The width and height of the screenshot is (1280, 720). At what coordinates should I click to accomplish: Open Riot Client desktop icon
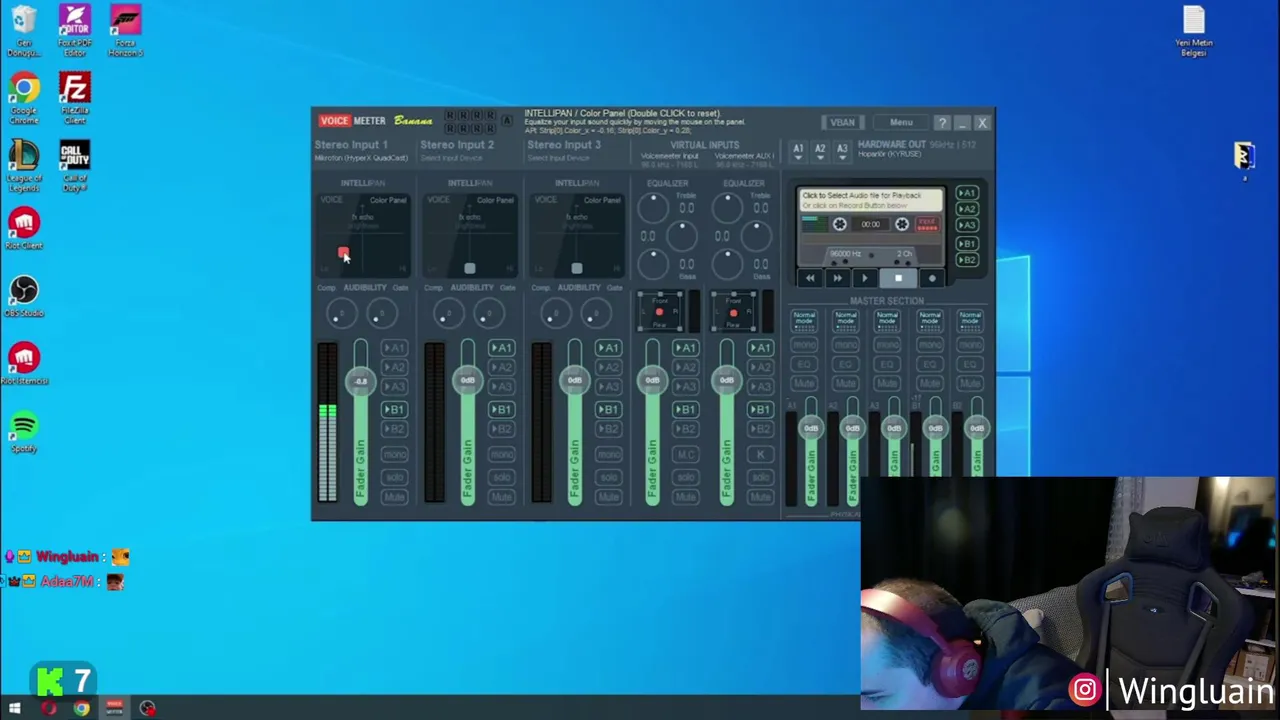point(24,230)
